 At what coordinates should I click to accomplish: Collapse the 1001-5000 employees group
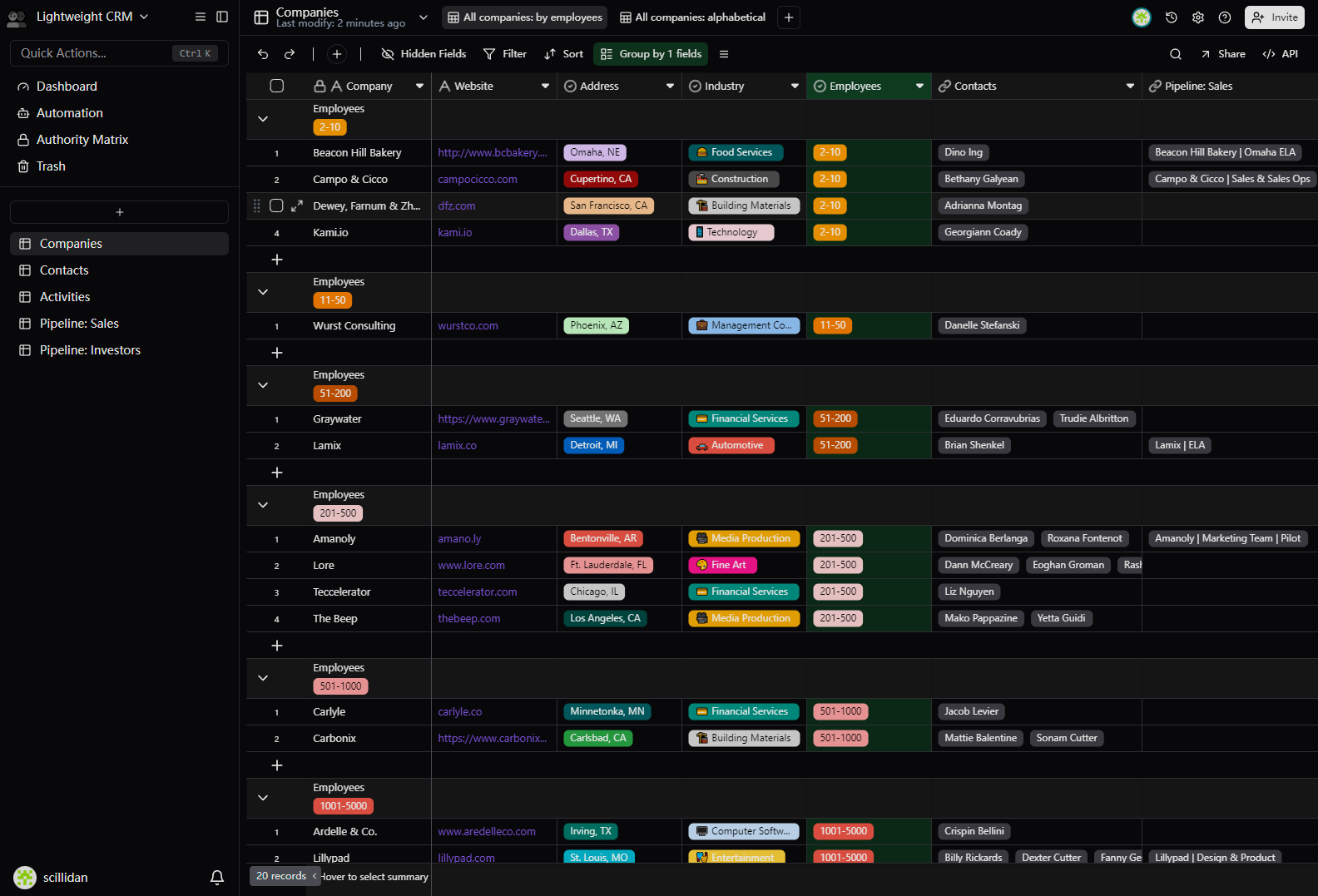263,798
